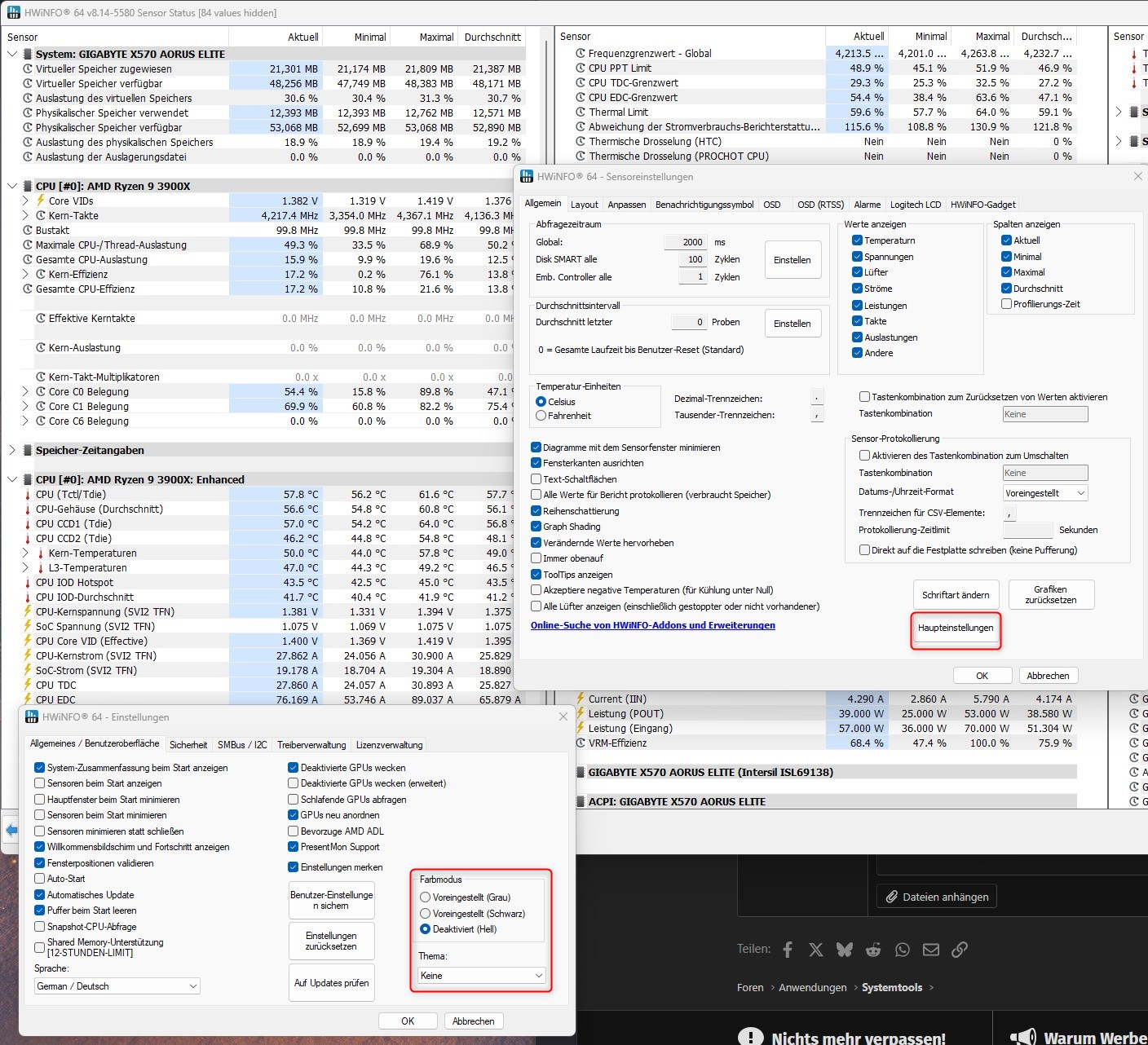Screen dimensions: 1148x1045
Task: Open Datums-/Uhrzeit-Format dropdown
Action: (x=1045, y=493)
